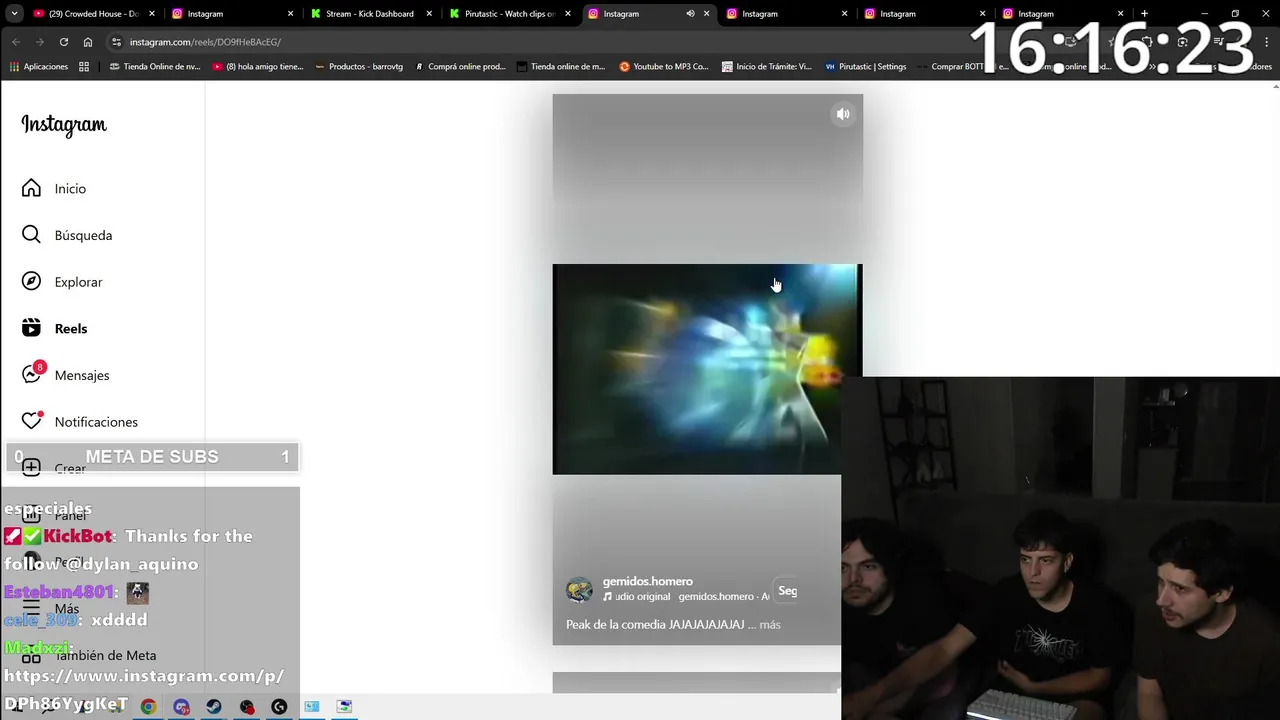
Task: Open Tienda online de m... bookmark
Action: click(x=561, y=67)
